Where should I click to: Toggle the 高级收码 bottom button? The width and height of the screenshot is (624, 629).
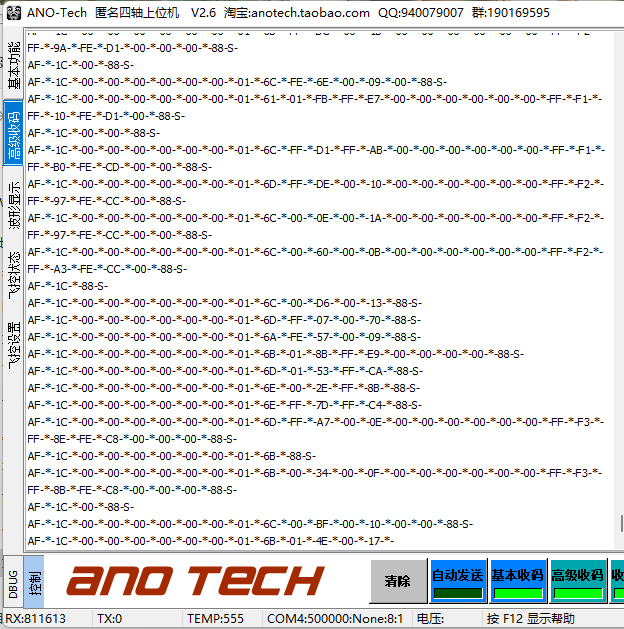click(577, 581)
